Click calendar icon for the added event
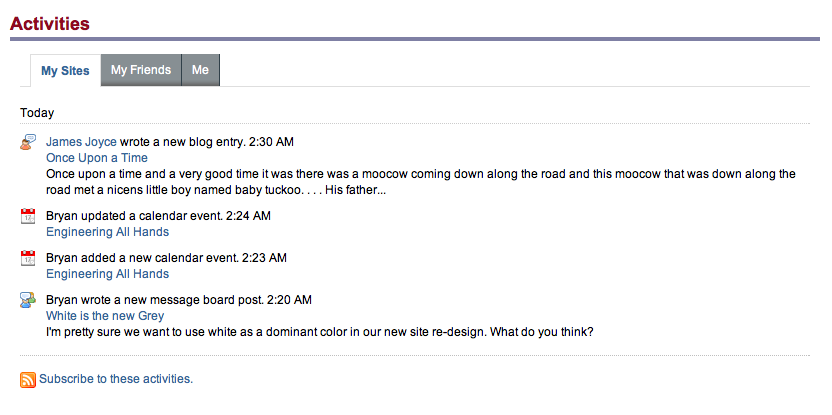This screenshot has height=415, width=832. point(28,258)
